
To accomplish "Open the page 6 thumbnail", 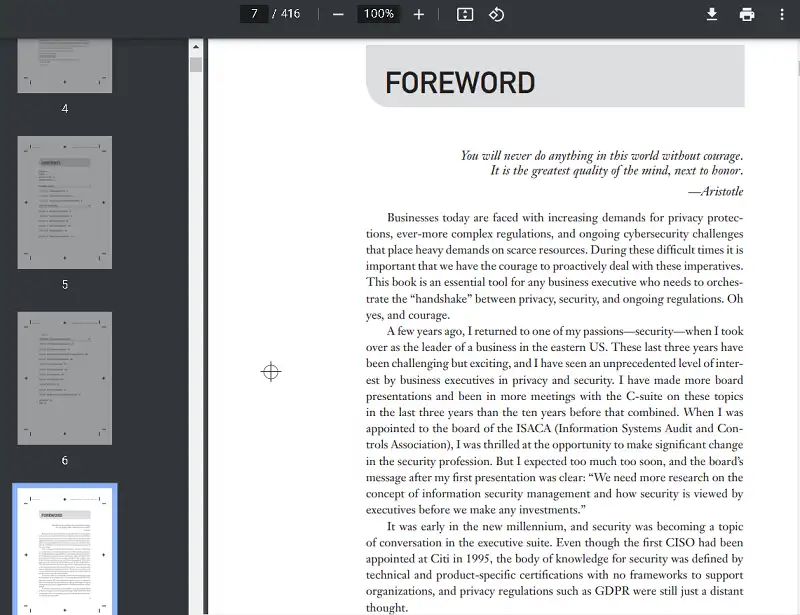I will (65, 378).
